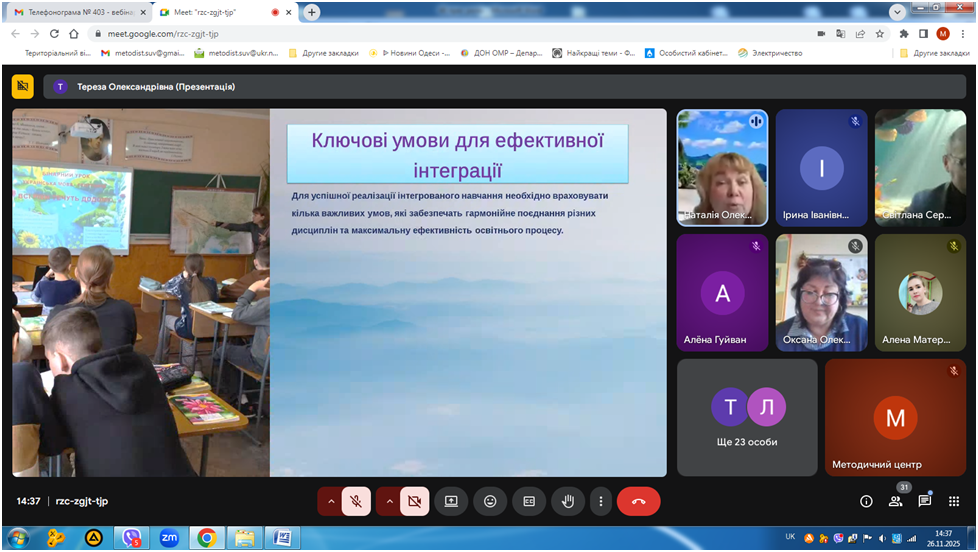The width and height of the screenshot is (978, 552).
Task: Expand the audio settings arrow
Action: click(x=329, y=501)
